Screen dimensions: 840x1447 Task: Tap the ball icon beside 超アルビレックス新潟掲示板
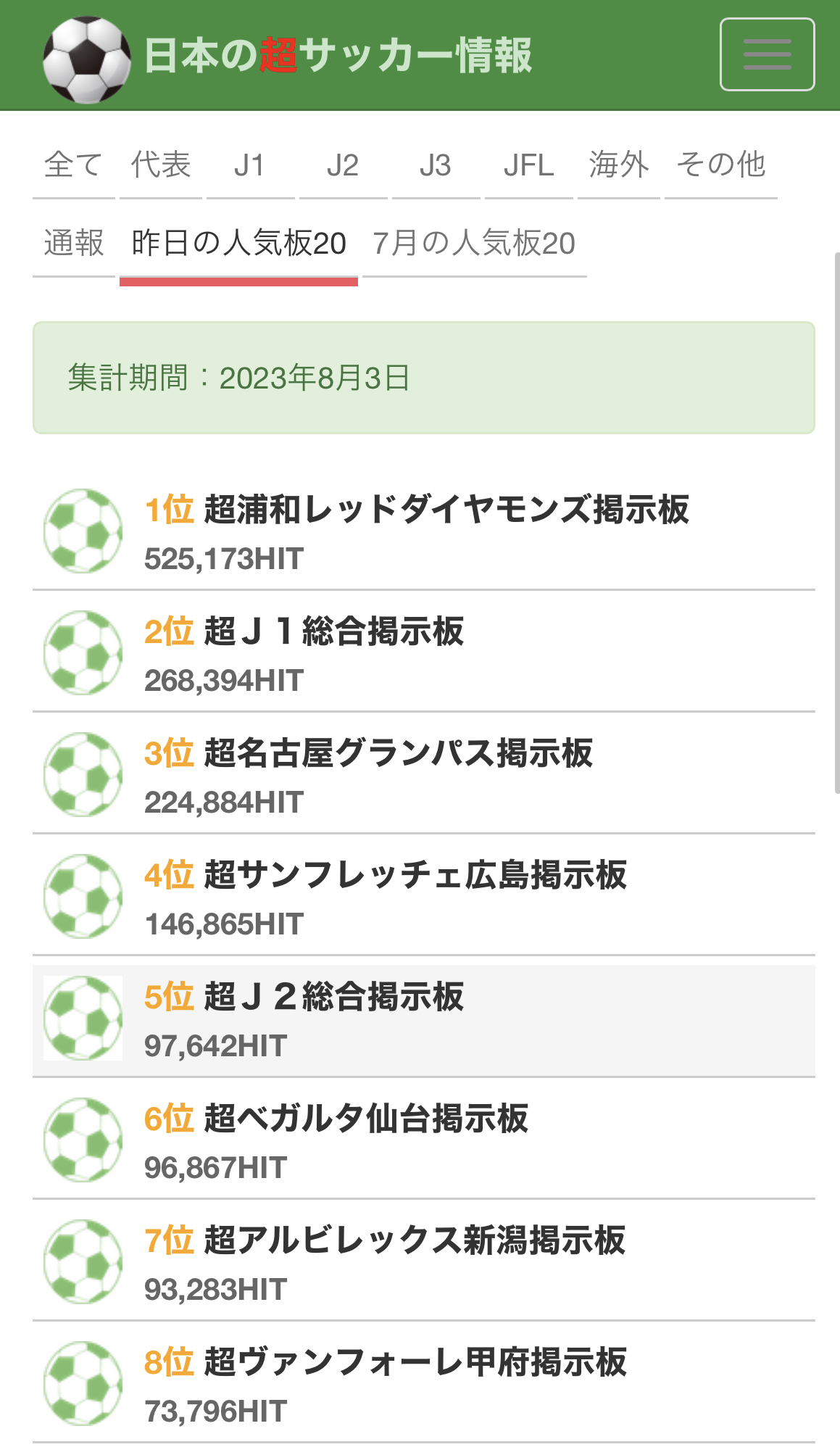[x=83, y=1261]
